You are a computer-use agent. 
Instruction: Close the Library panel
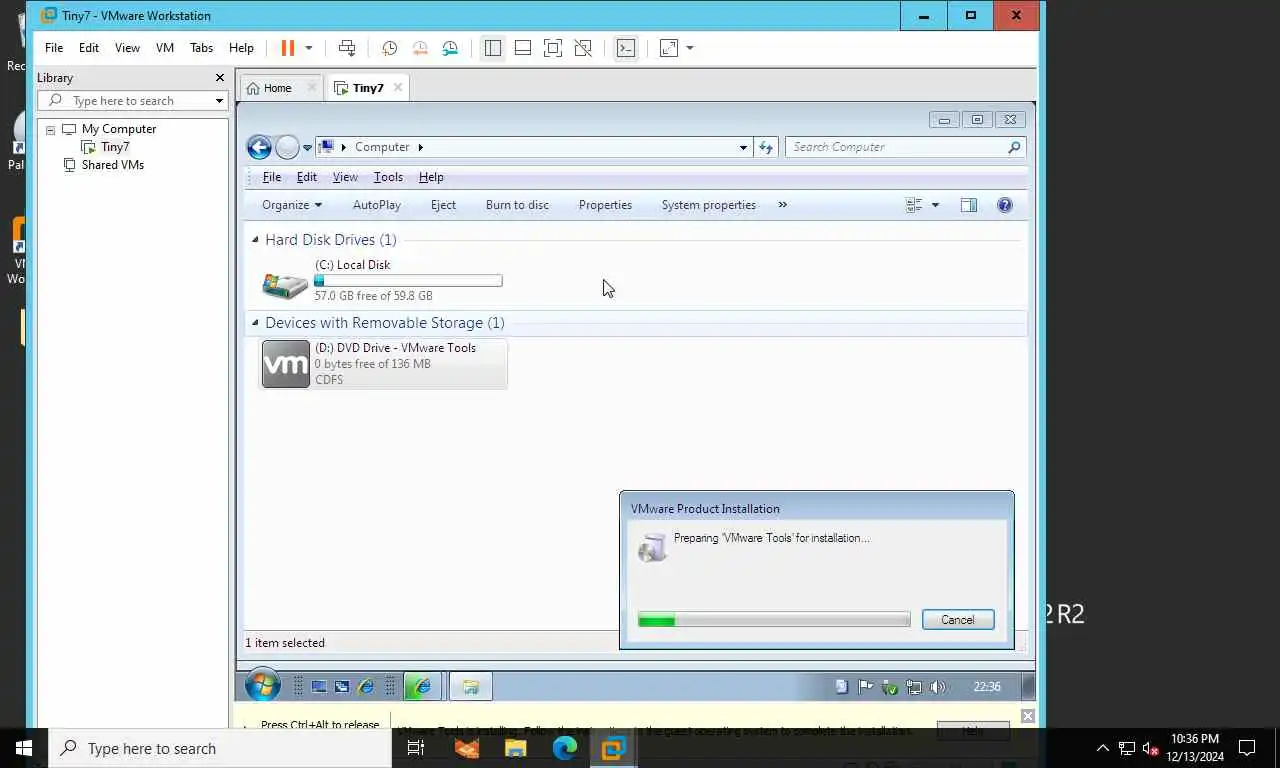[220, 78]
